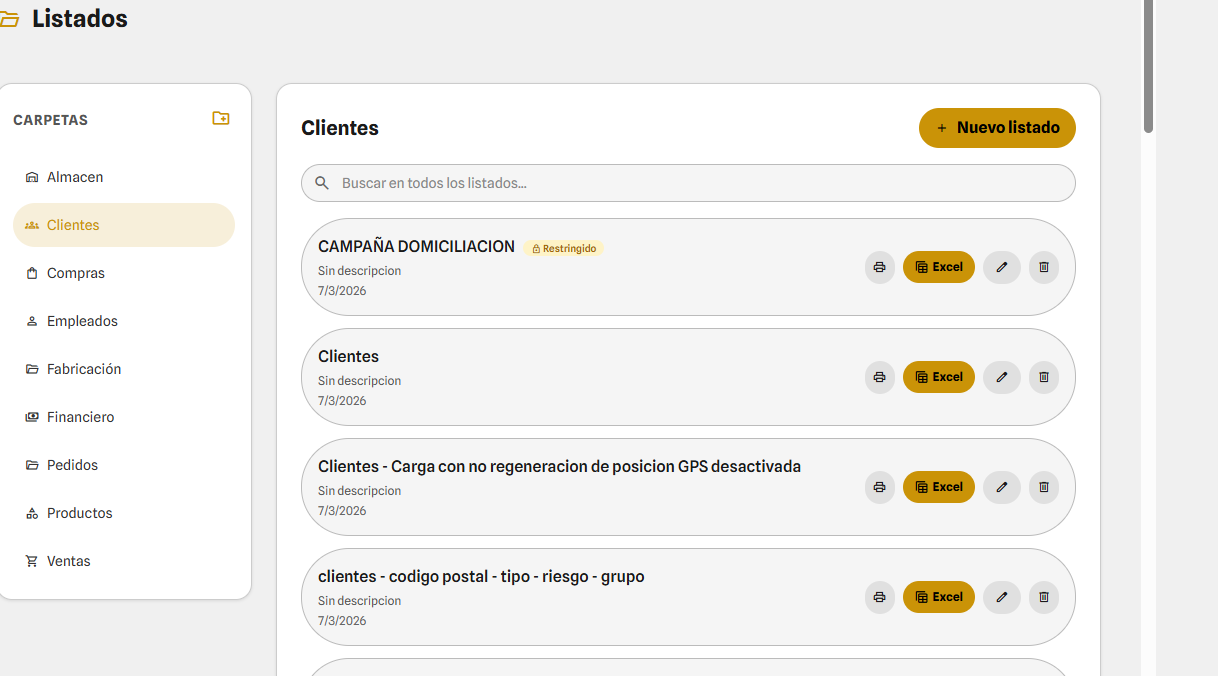Click the Restringido lock badge

(x=563, y=248)
